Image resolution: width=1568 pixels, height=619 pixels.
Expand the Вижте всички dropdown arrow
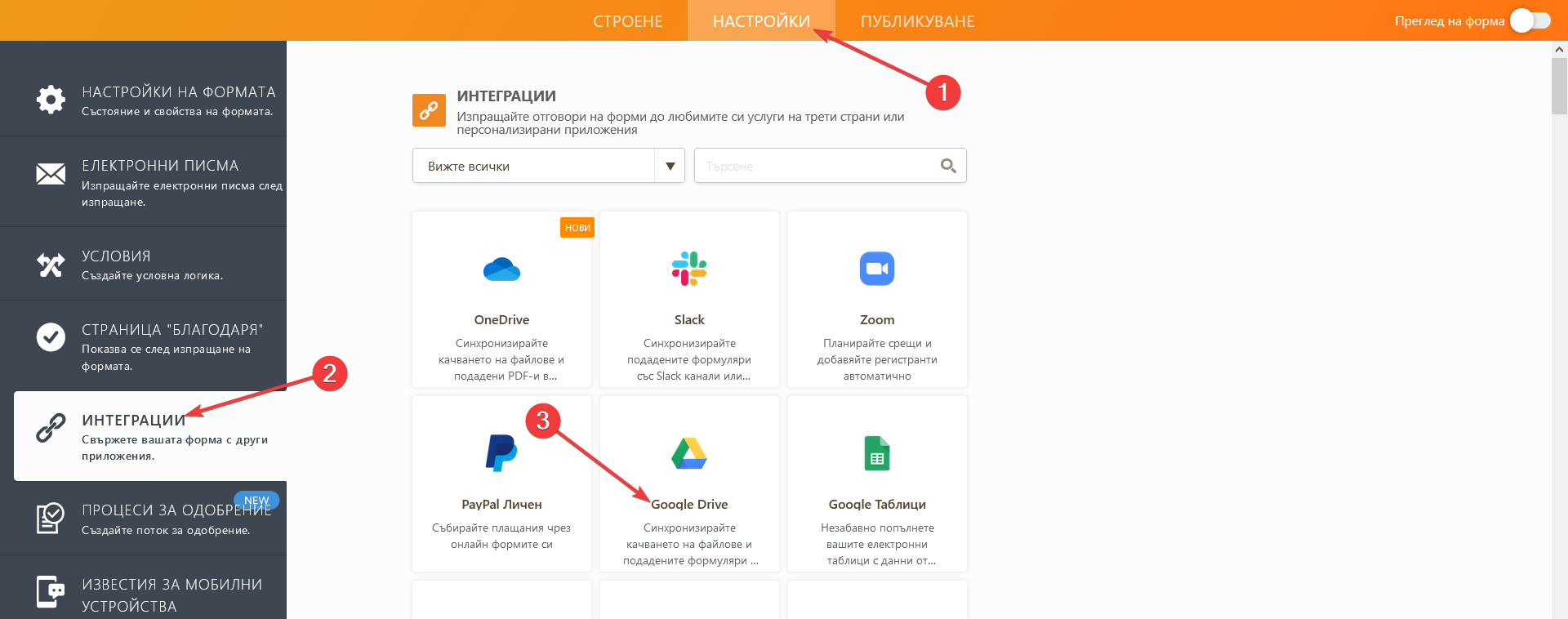(x=670, y=166)
